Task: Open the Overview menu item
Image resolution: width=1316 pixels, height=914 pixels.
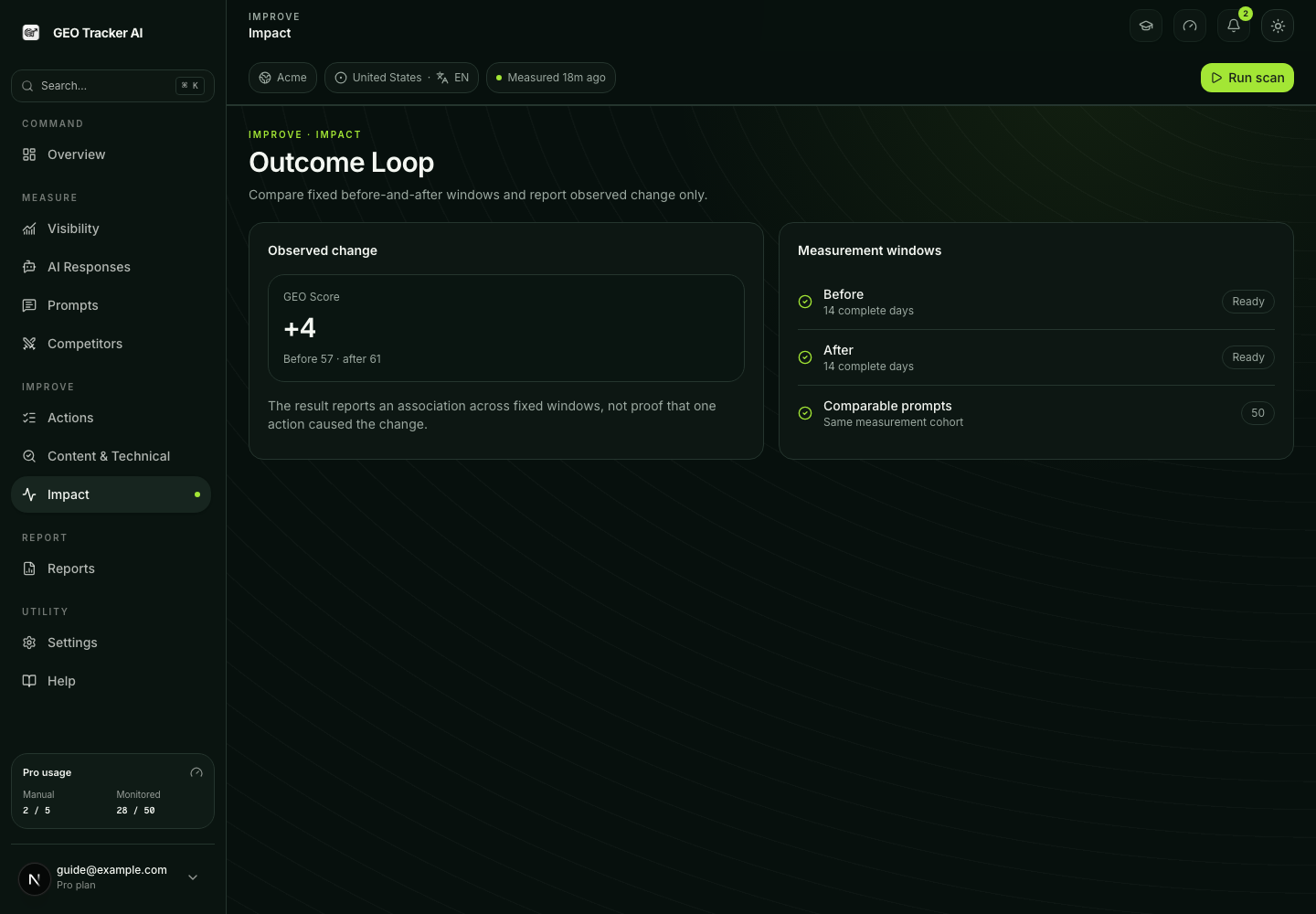Action: (x=111, y=154)
